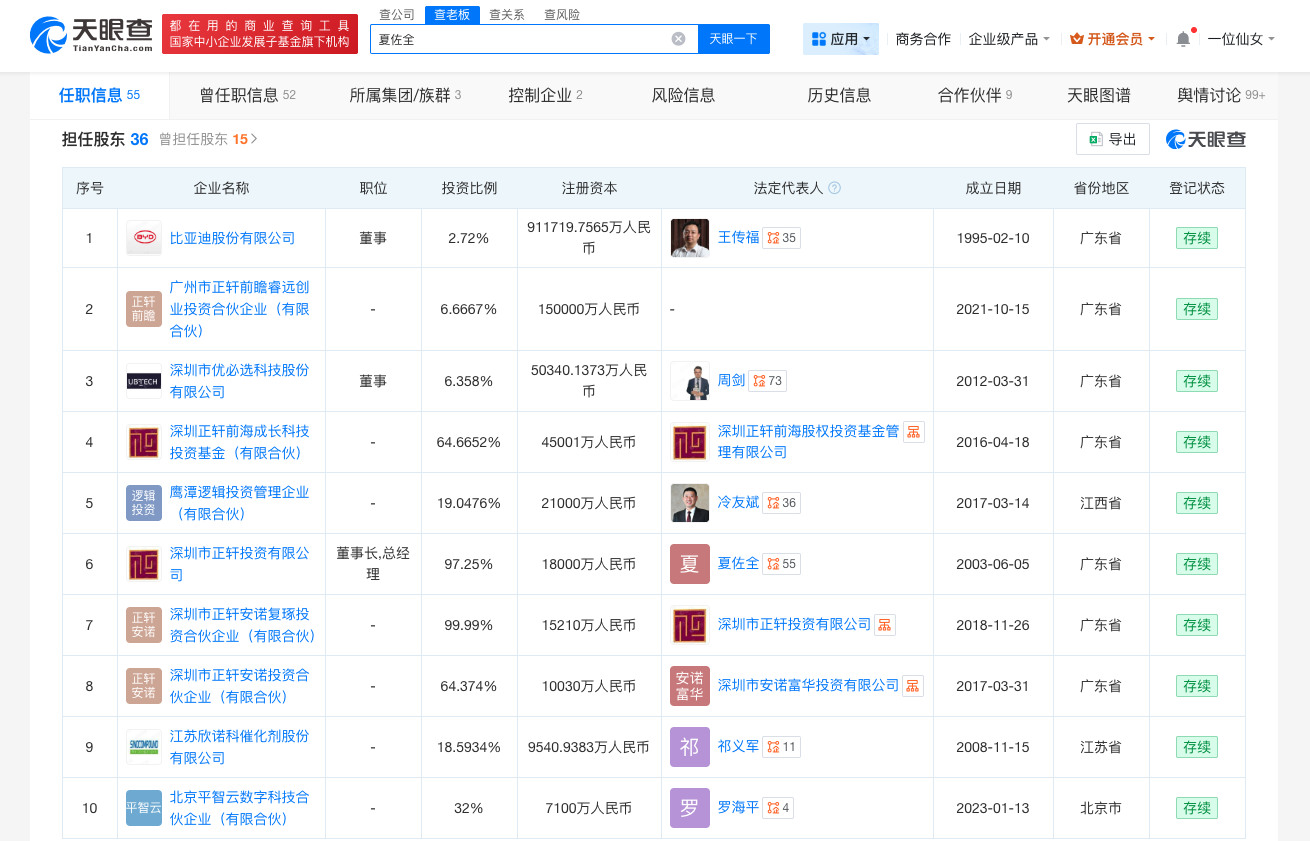Click legal representative 王传福 link
This screenshot has height=841, width=1310.
(x=739, y=238)
